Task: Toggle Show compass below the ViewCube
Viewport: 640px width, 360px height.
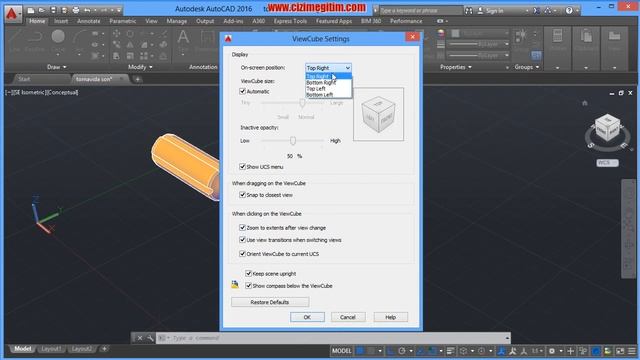Action: click(248, 285)
